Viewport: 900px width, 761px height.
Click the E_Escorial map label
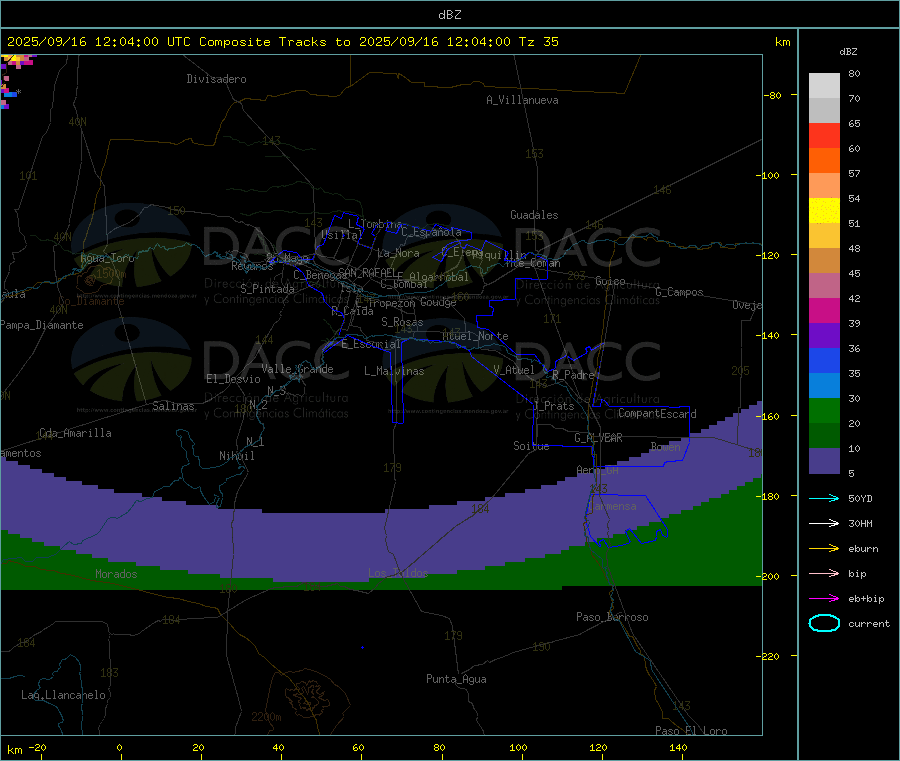[x=370, y=344]
